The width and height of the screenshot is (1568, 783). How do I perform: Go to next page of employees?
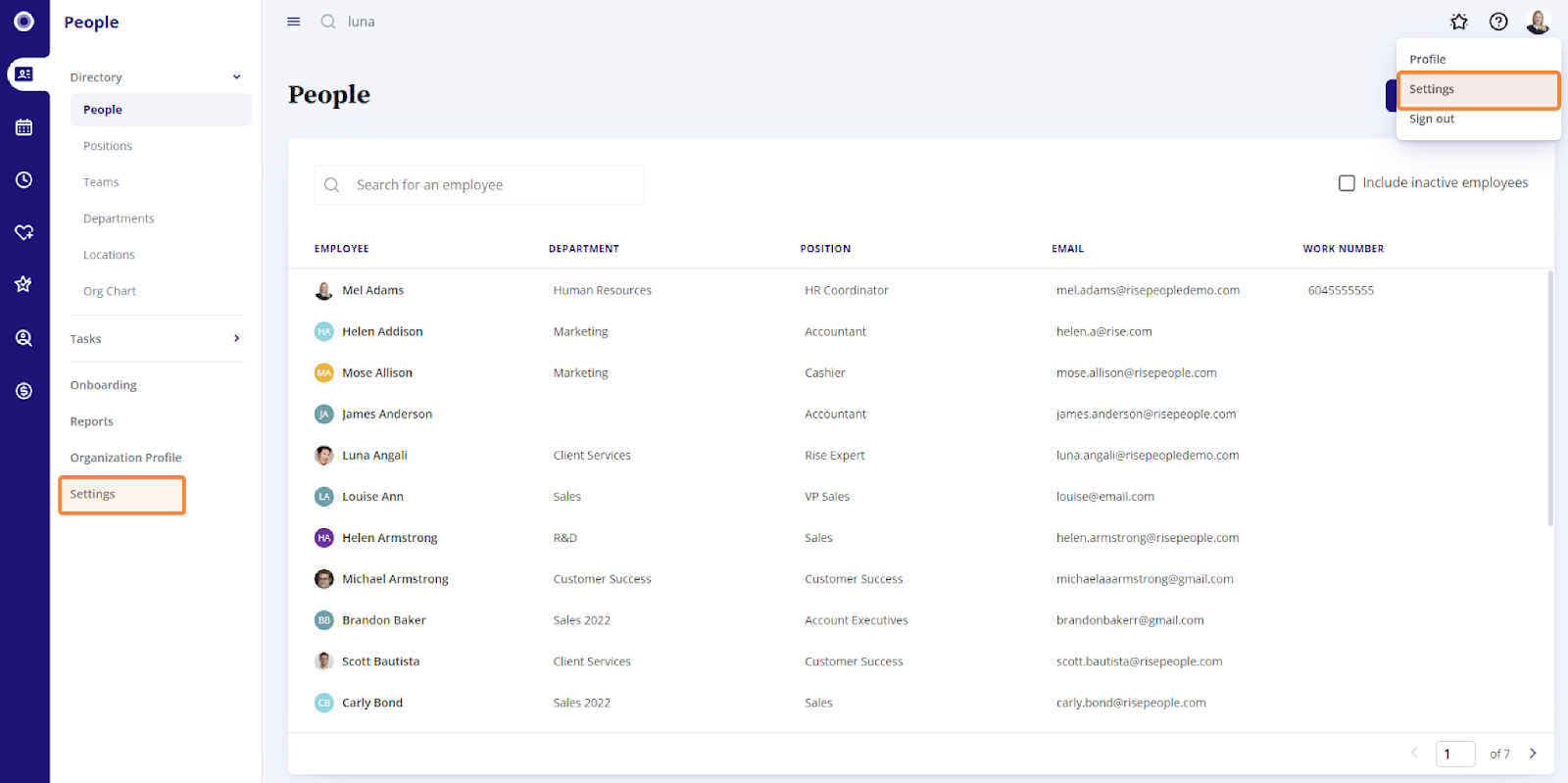[x=1533, y=754]
